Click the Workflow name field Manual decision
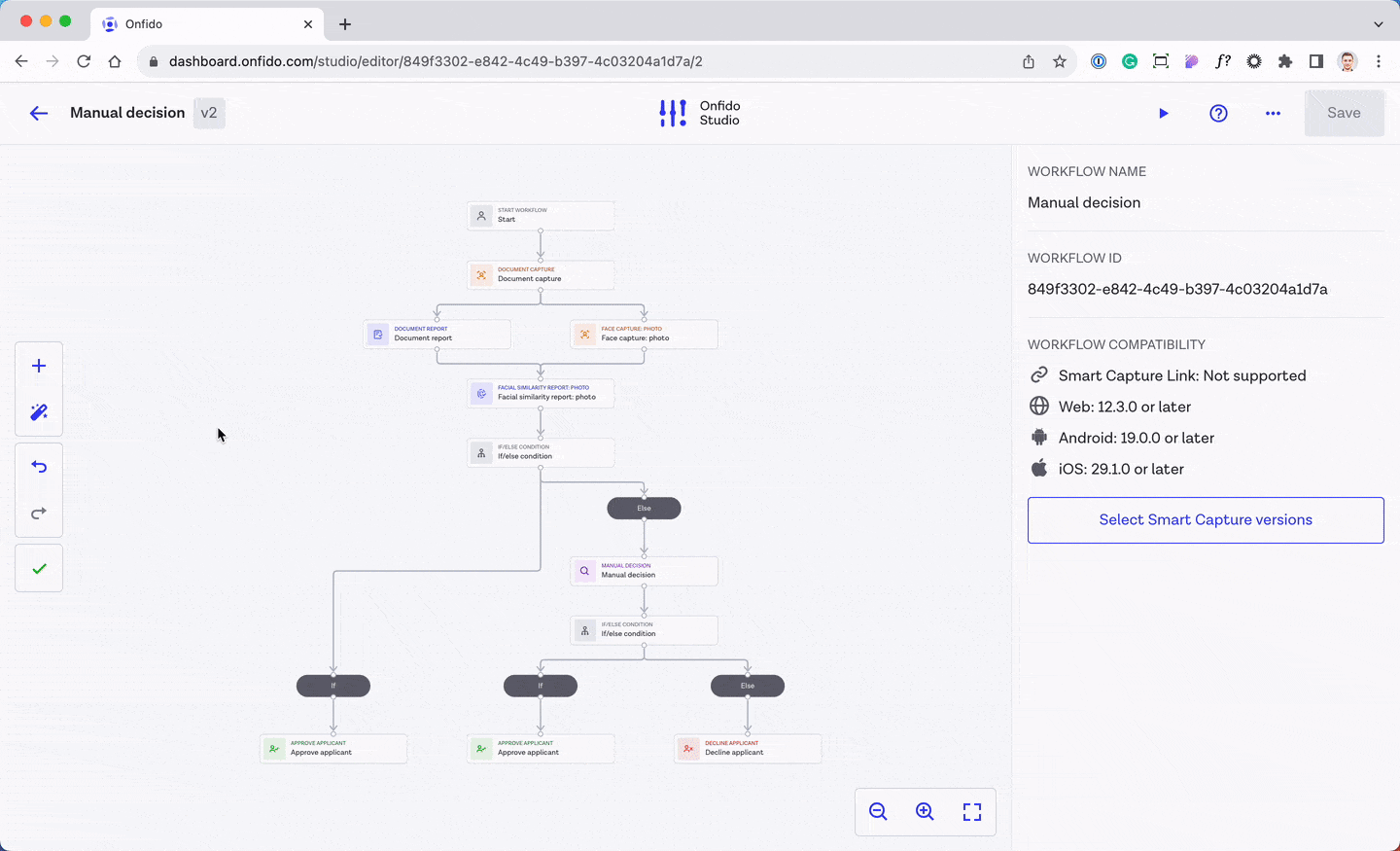The image size is (1400, 851). (x=1084, y=202)
